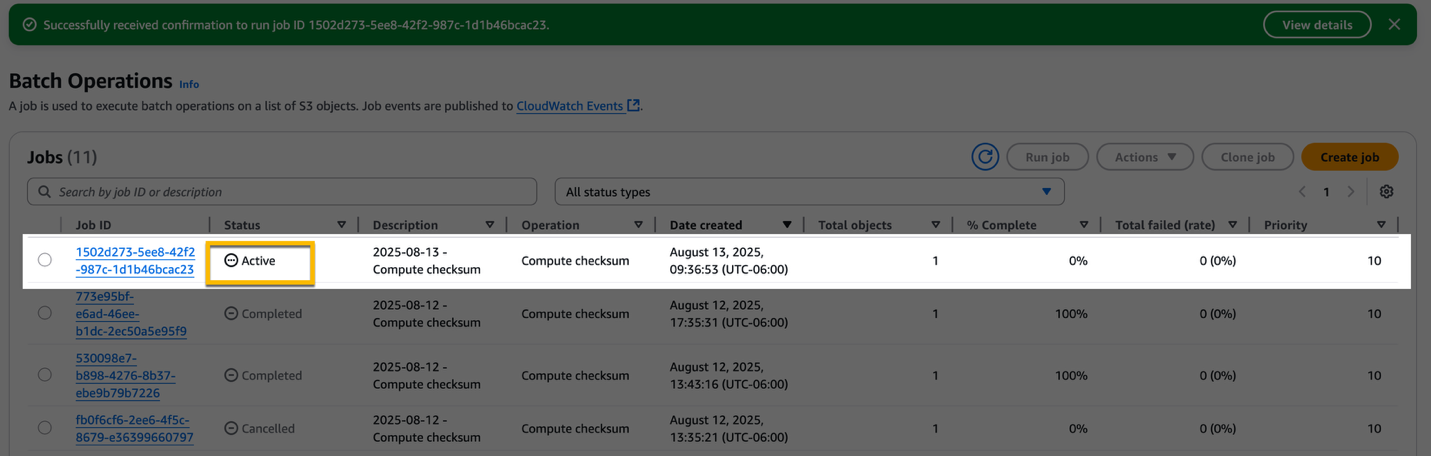Open job fb0f6cf6-2ee6-4f5c link

135,429
